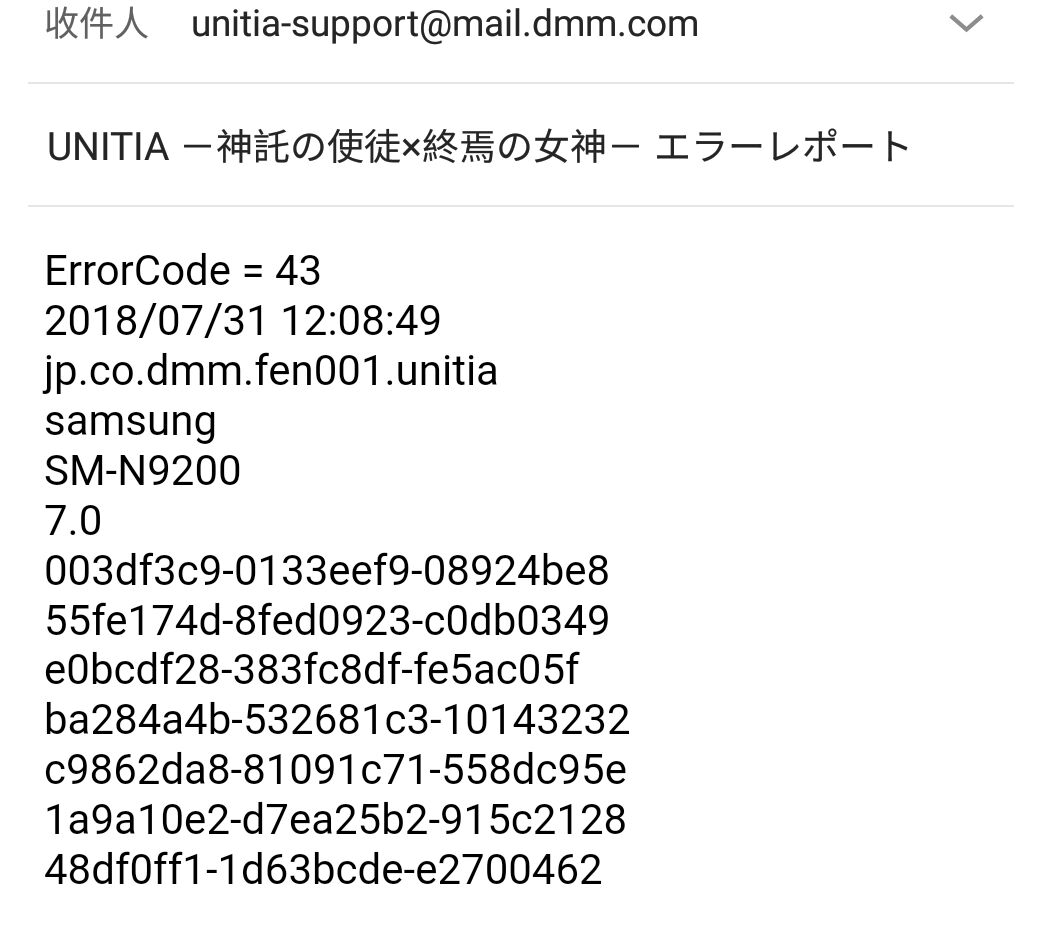Click the word UNITIA in the subject
This screenshot has width=1044, height=939.
(x=108, y=147)
